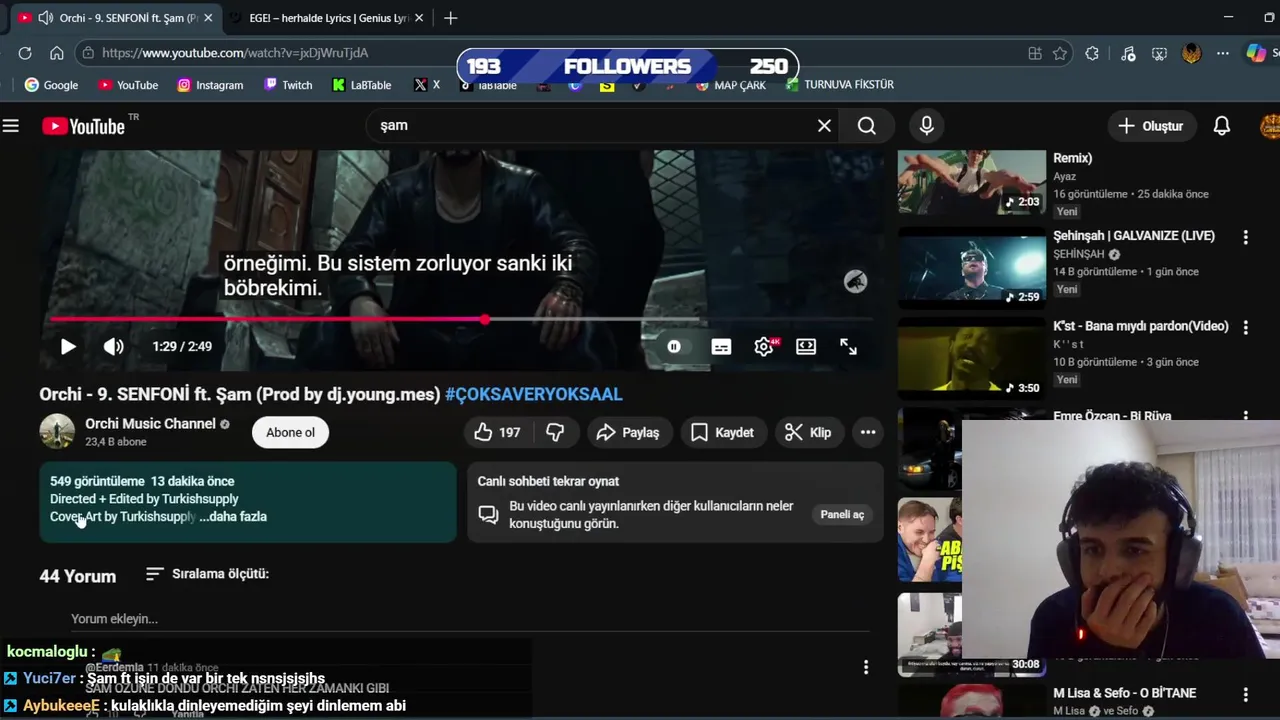
Task: Run search with magnifier button
Action: (x=867, y=126)
